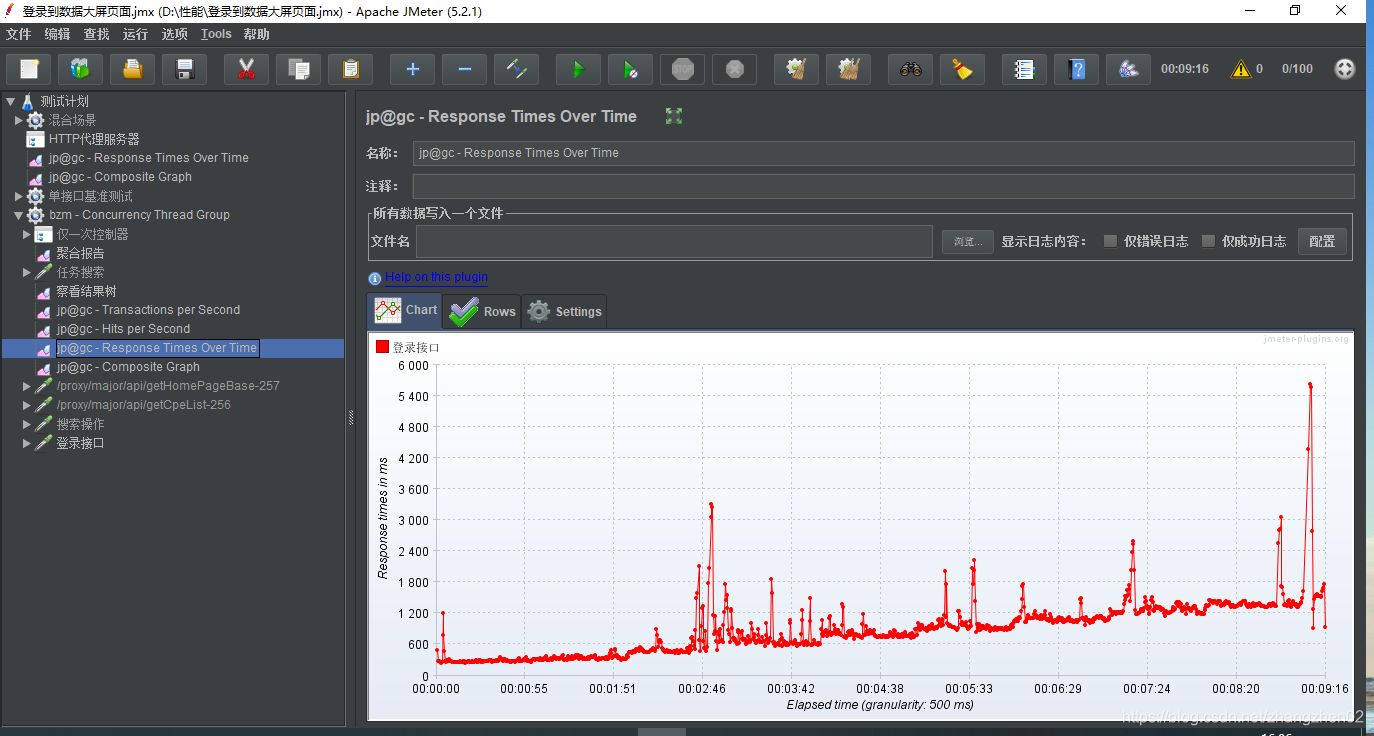Open the 选项 menu
Screen dimensions: 1374x736
pos(175,34)
